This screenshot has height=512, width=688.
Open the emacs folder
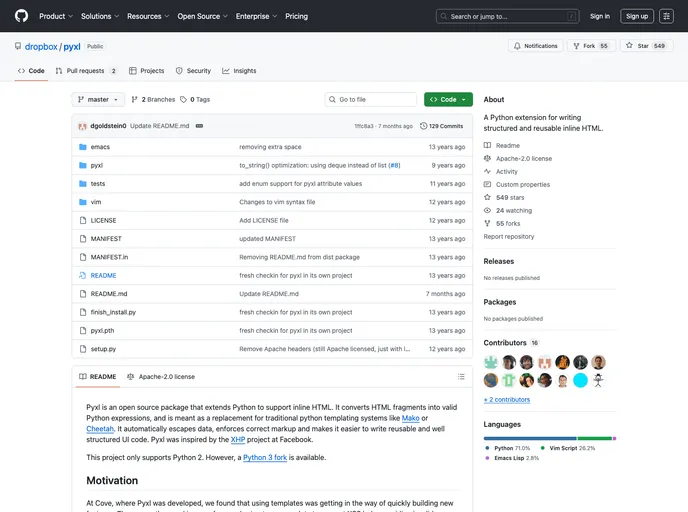100,147
